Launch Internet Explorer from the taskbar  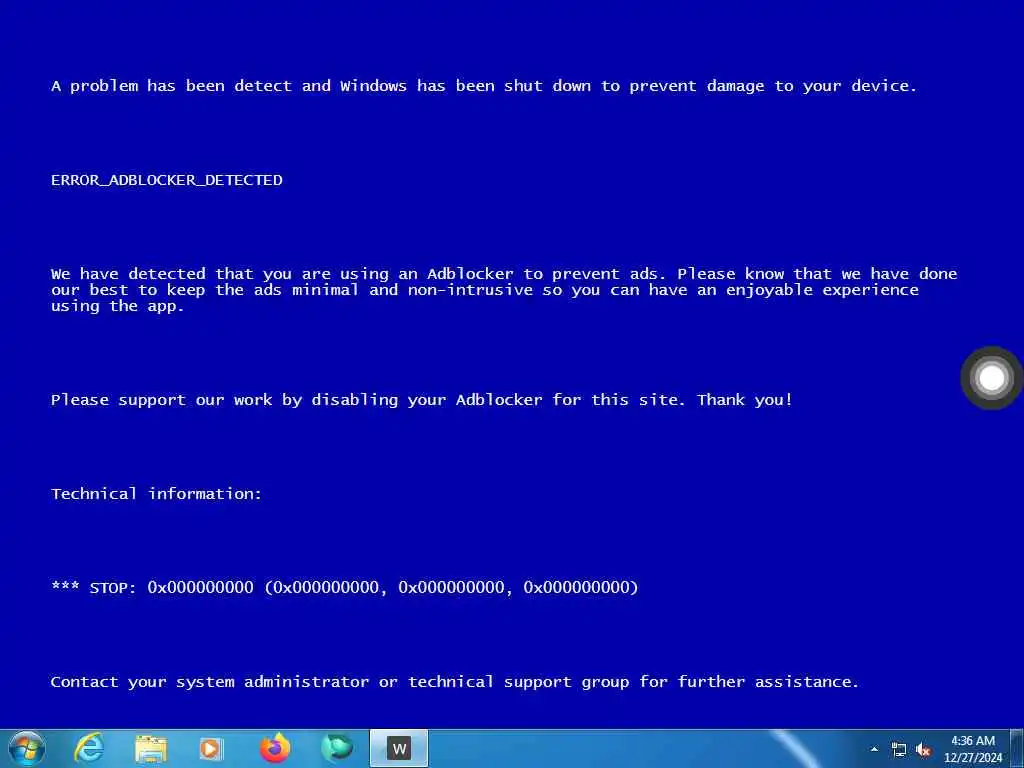89,748
